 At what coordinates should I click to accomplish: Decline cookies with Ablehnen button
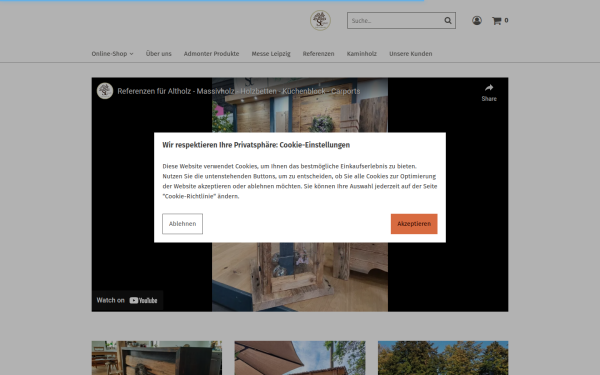(x=183, y=224)
